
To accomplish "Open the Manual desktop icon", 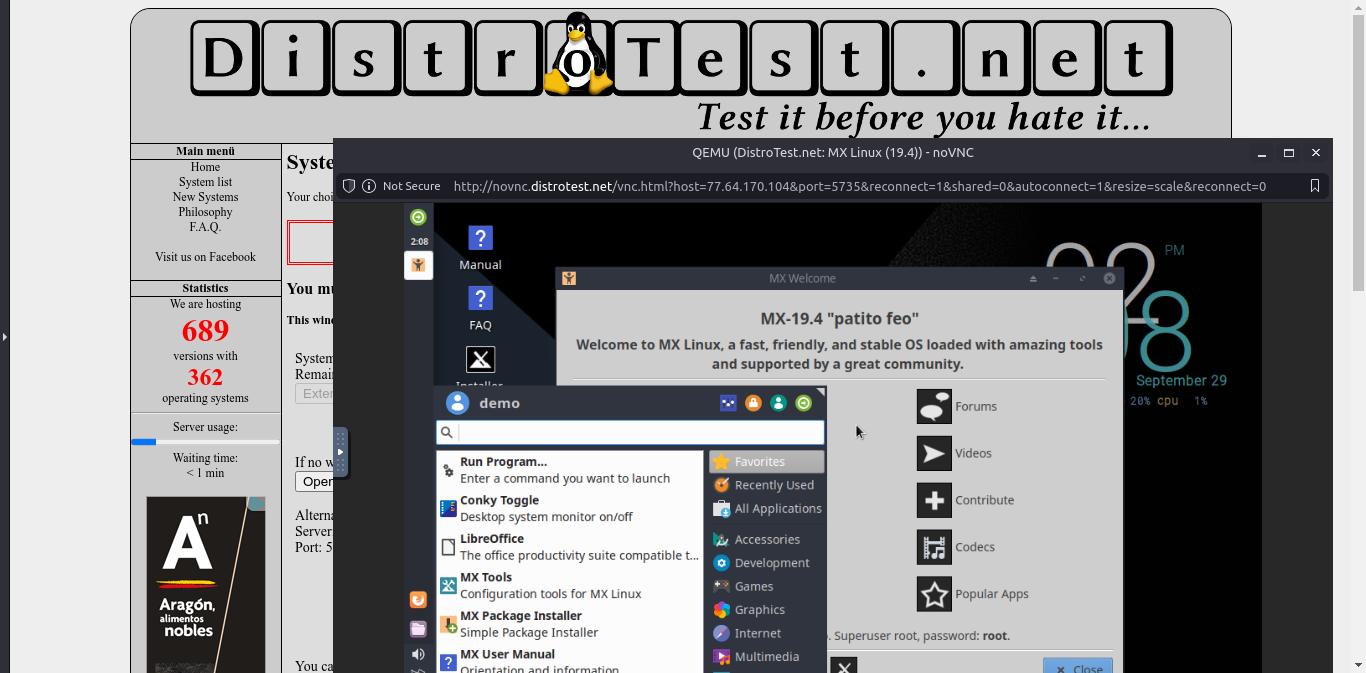I will click(480, 248).
